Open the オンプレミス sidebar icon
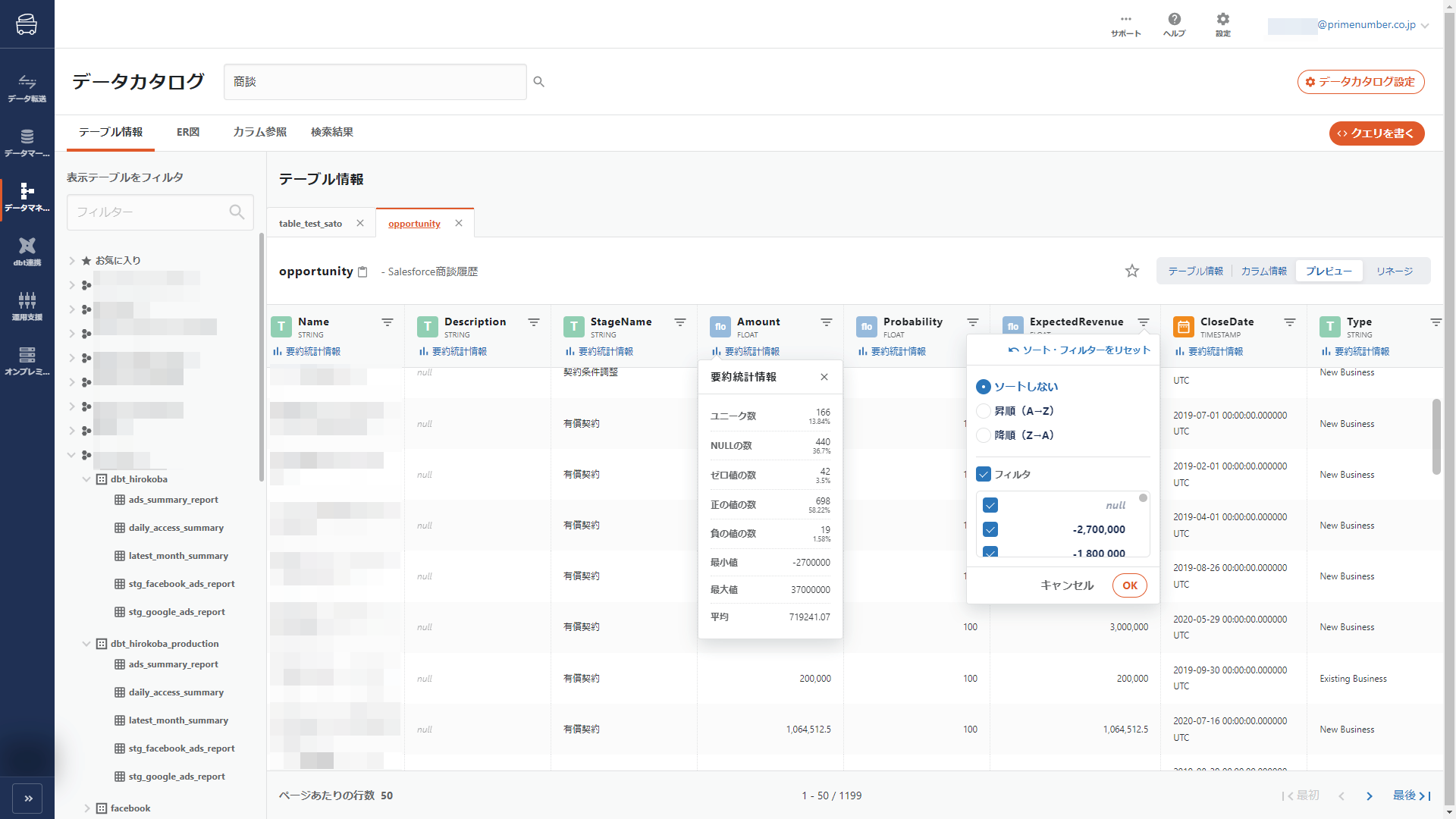Image resolution: width=1456 pixels, height=819 pixels. 27,361
